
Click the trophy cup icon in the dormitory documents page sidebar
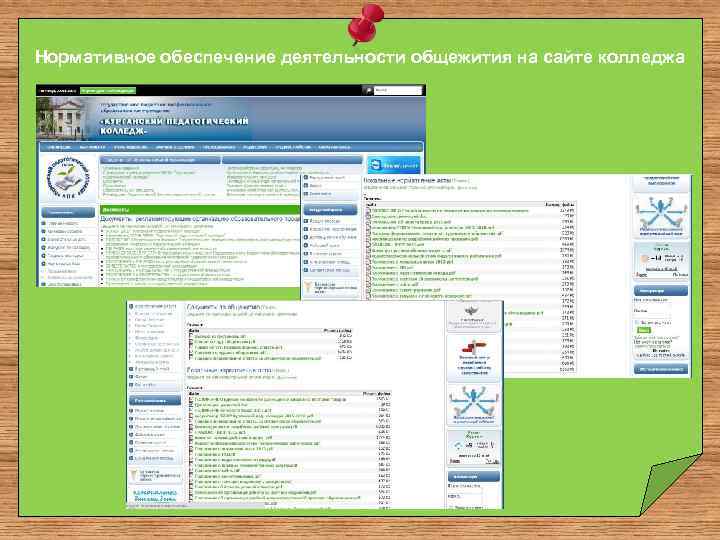point(134,474)
